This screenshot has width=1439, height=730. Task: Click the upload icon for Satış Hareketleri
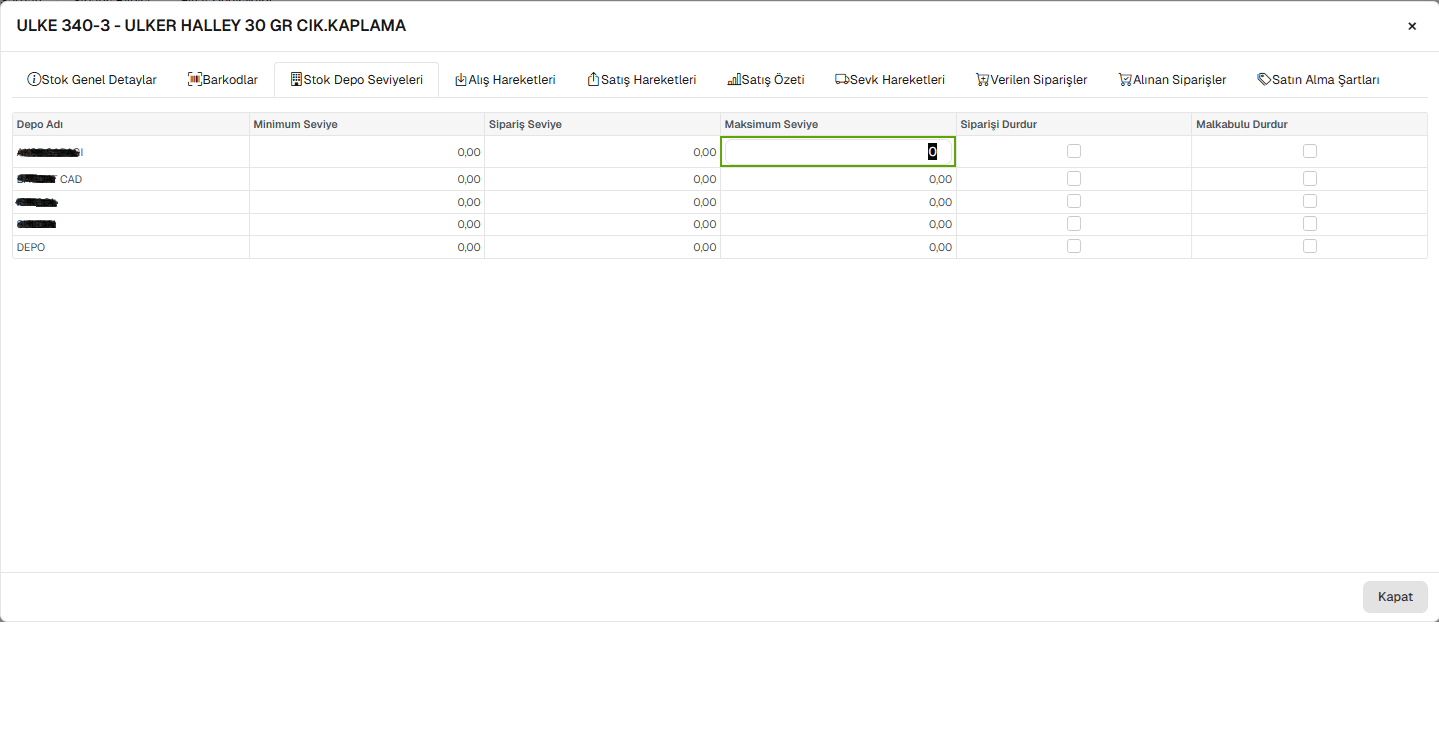pyautogui.click(x=593, y=80)
